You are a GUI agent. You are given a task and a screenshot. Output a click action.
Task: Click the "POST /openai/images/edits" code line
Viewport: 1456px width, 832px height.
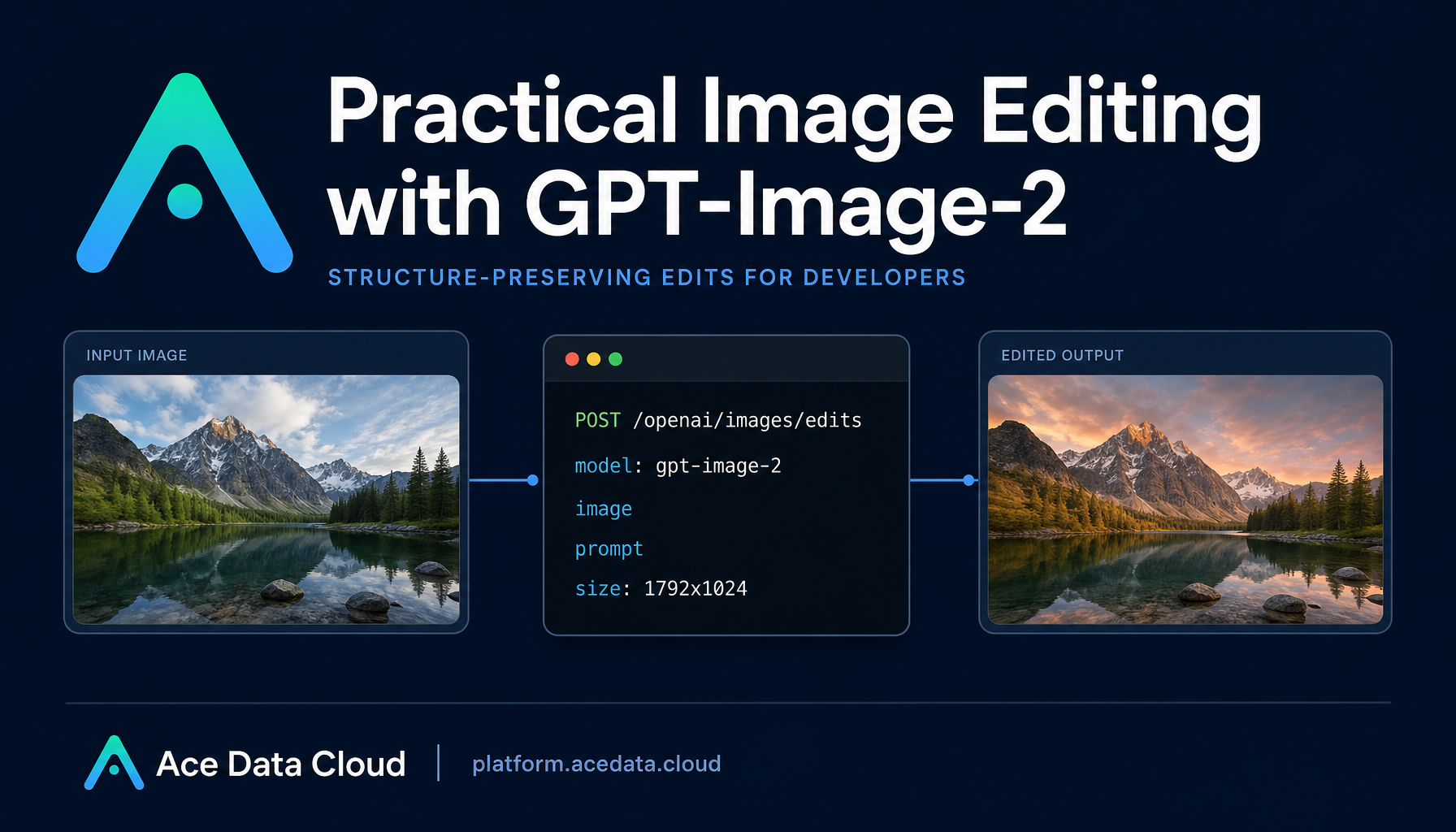pyautogui.click(x=718, y=420)
